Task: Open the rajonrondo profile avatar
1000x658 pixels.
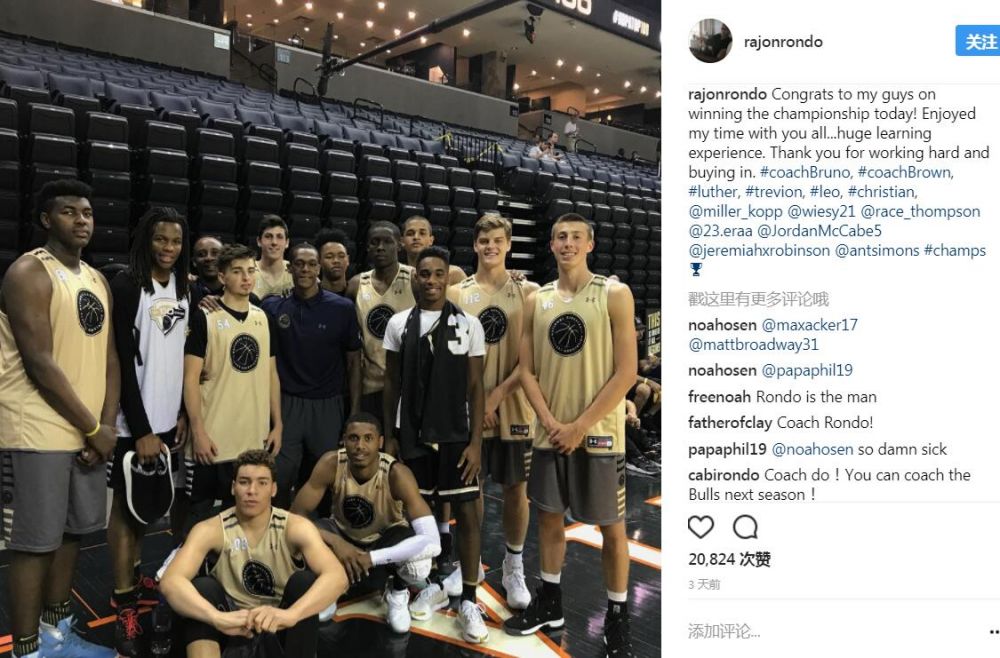Action: click(x=710, y=41)
